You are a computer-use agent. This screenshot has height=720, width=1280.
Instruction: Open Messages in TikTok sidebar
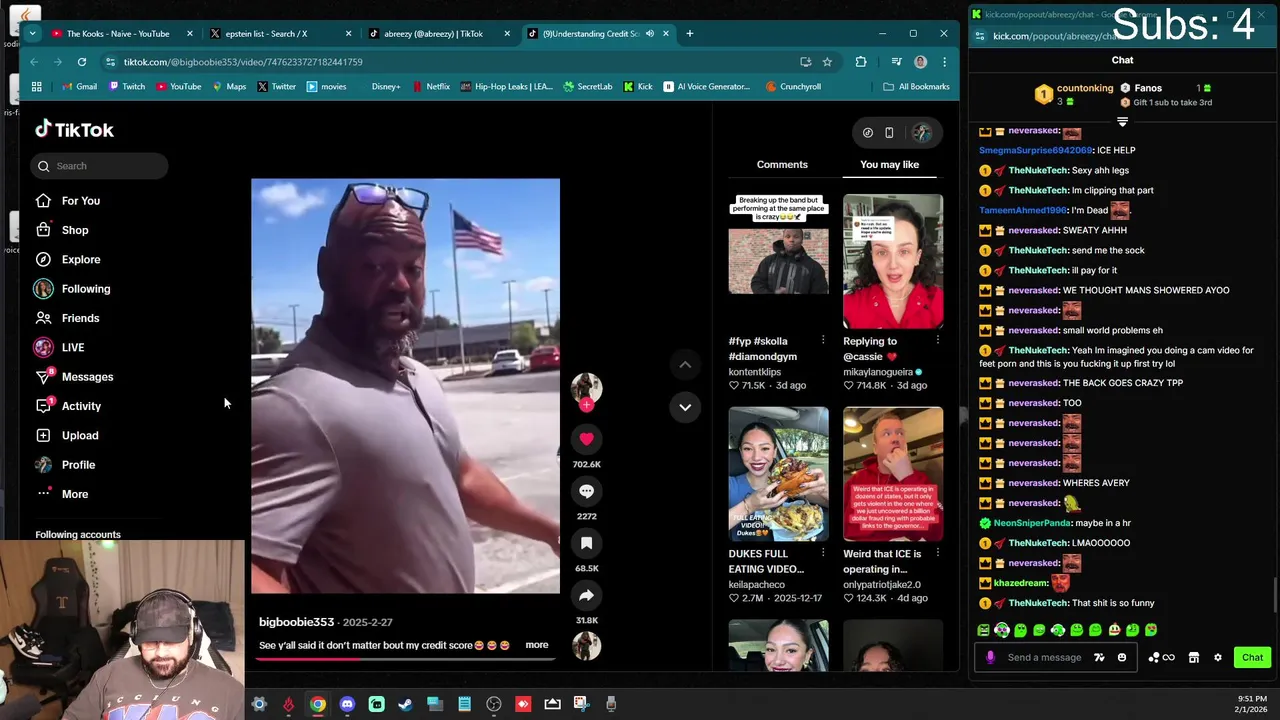[87, 377]
